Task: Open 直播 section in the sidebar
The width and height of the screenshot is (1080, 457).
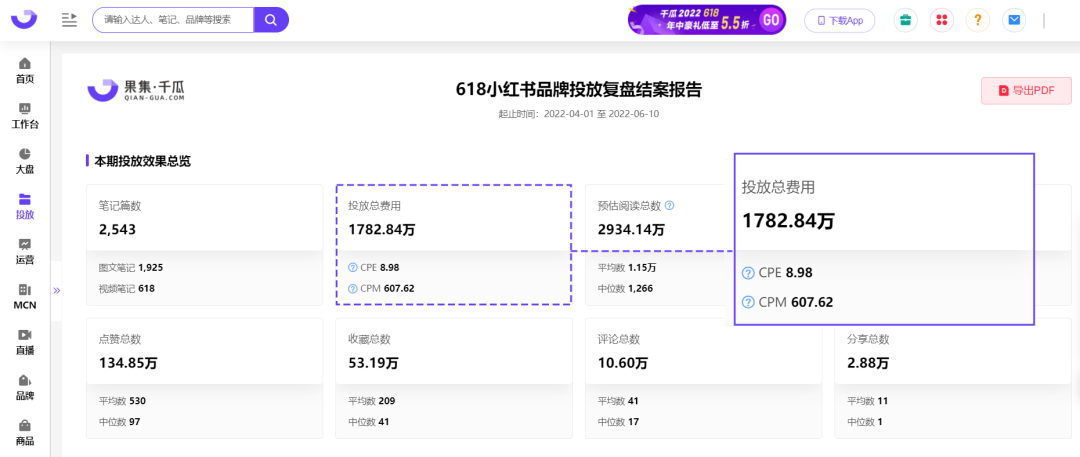Action: (25, 341)
